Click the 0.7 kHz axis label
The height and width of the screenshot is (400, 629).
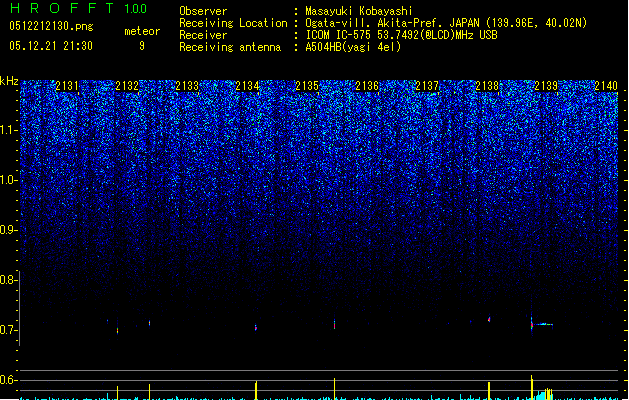9,330
